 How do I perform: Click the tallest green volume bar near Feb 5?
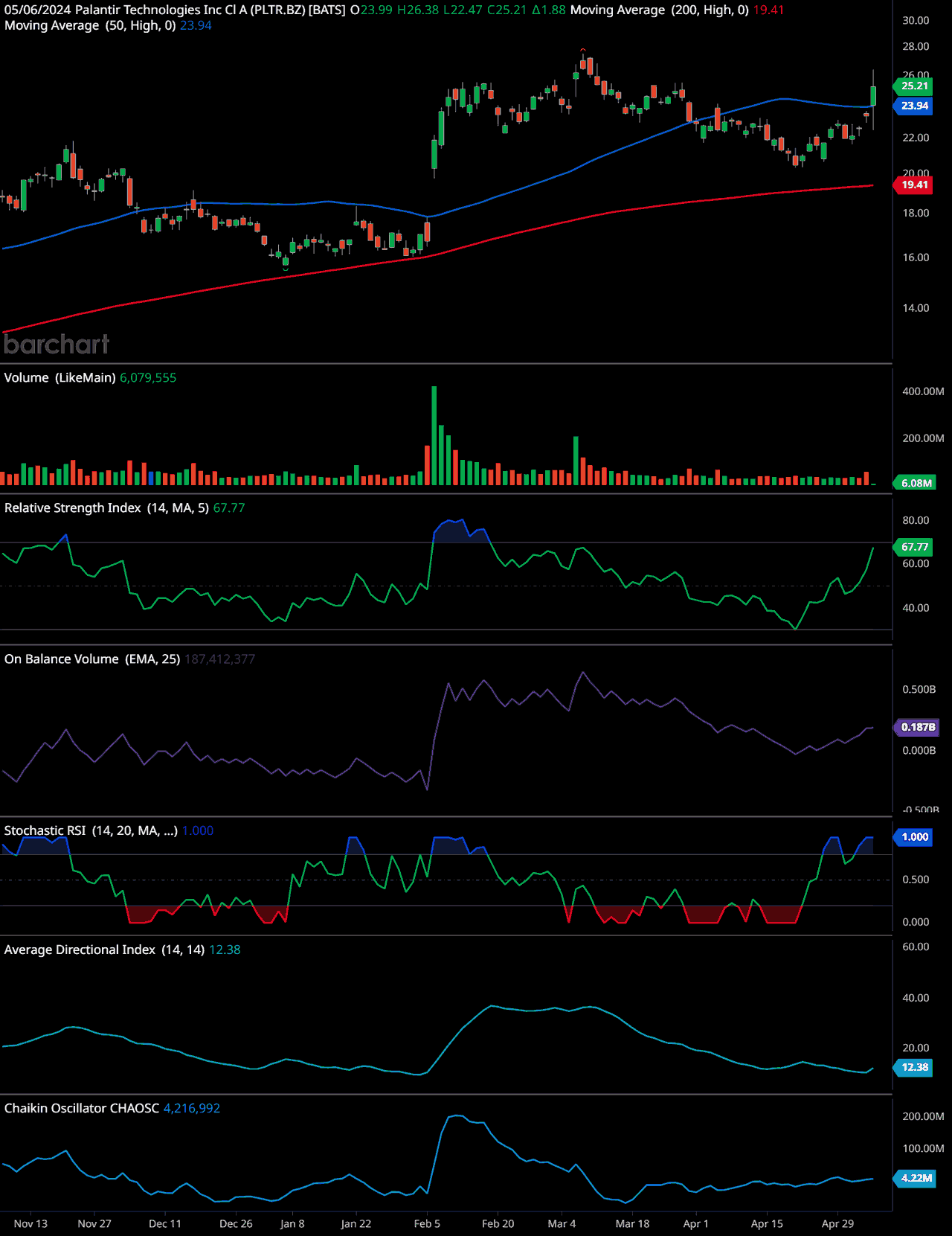click(434, 435)
